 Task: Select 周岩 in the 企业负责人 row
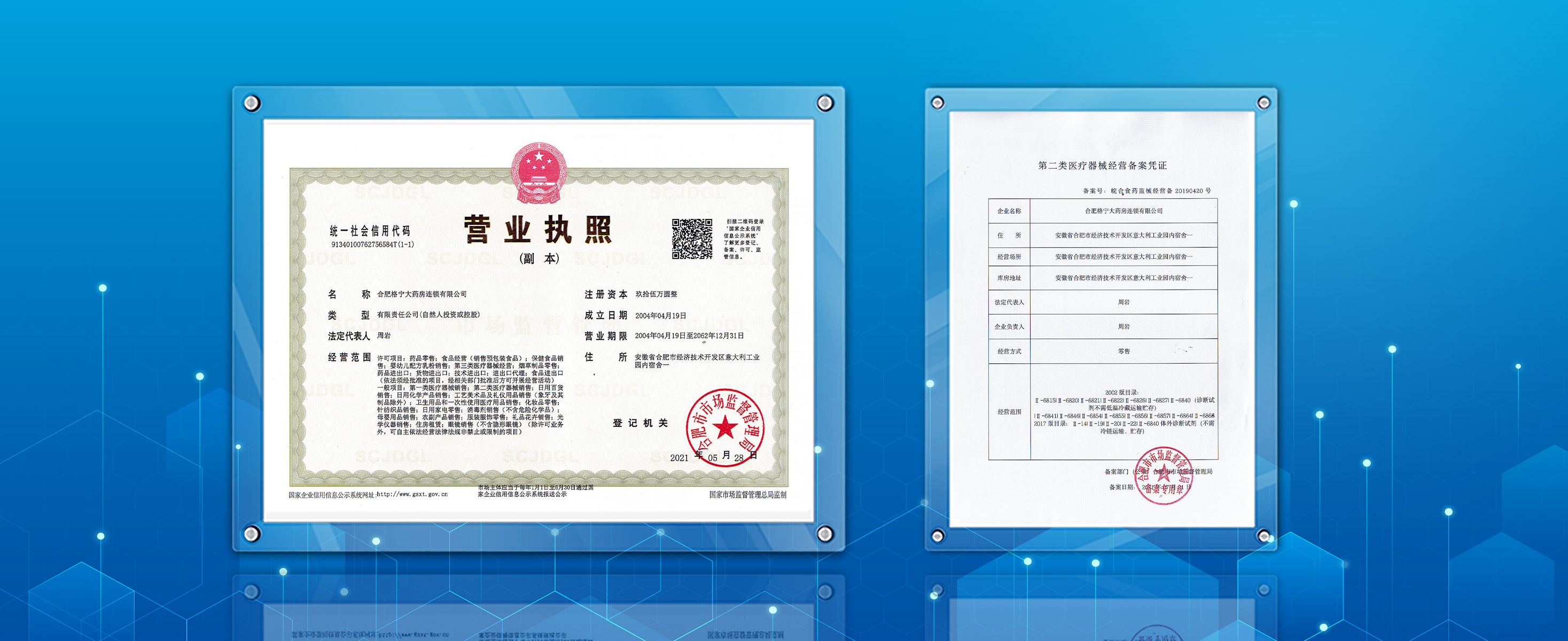pyautogui.click(x=1124, y=327)
